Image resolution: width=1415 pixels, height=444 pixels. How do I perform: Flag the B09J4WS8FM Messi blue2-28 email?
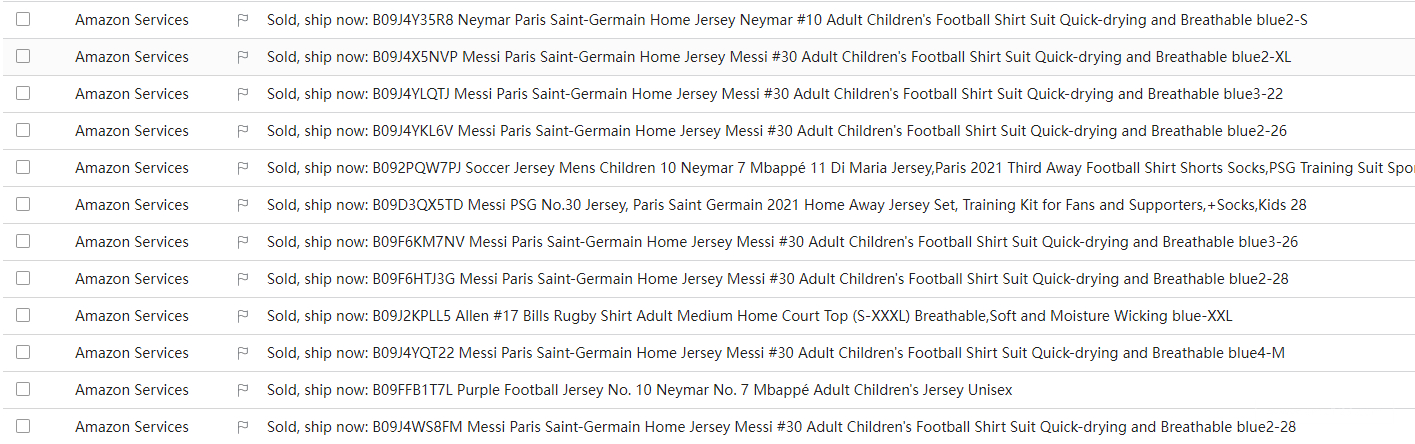[242, 427]
